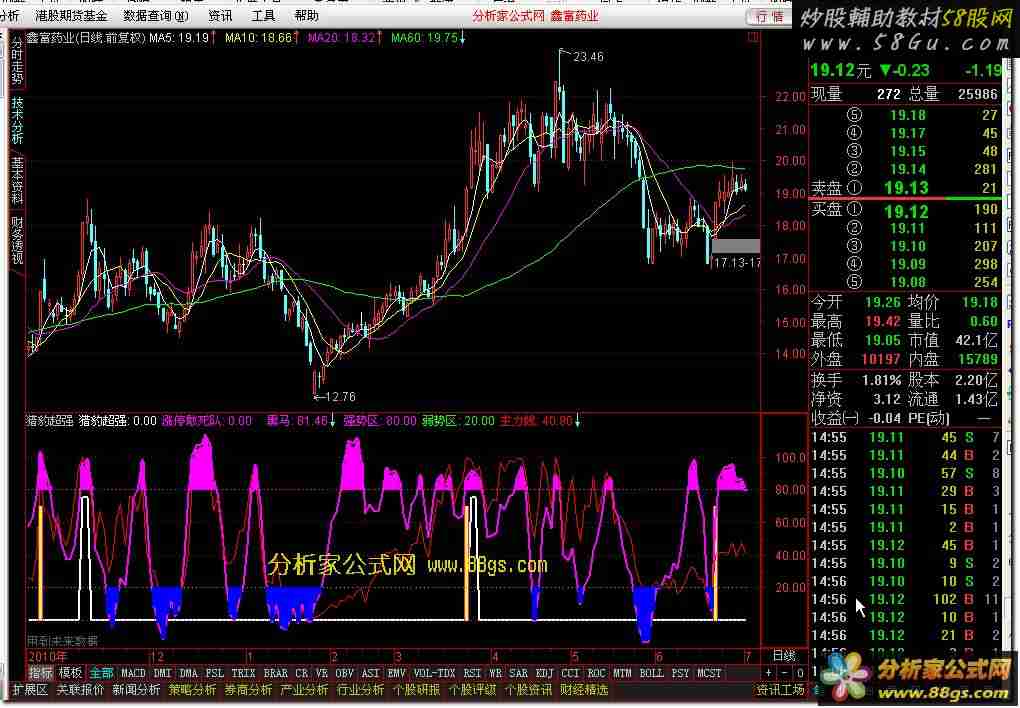This screenshot has width=1020, height=708.
Task: Select the 指标 tab at bottom
Action: [x=40, y=673]
